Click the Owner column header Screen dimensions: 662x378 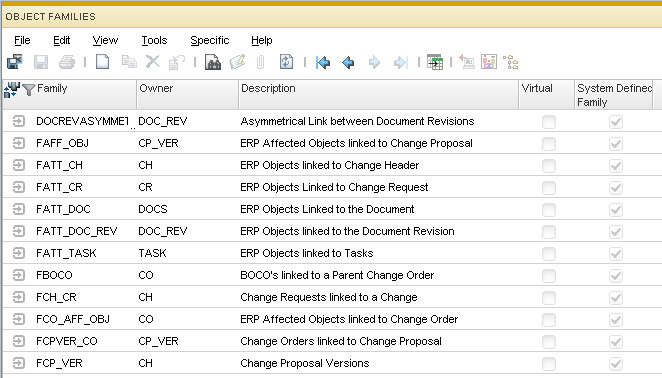(187, 94)
